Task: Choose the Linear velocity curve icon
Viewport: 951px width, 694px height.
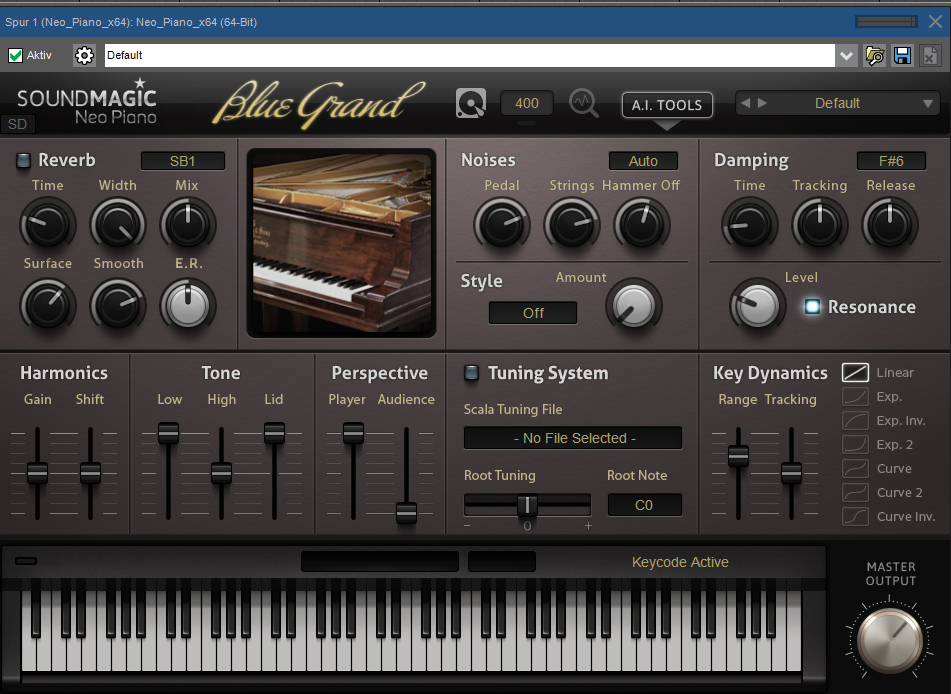Action: tap(855, 372)
